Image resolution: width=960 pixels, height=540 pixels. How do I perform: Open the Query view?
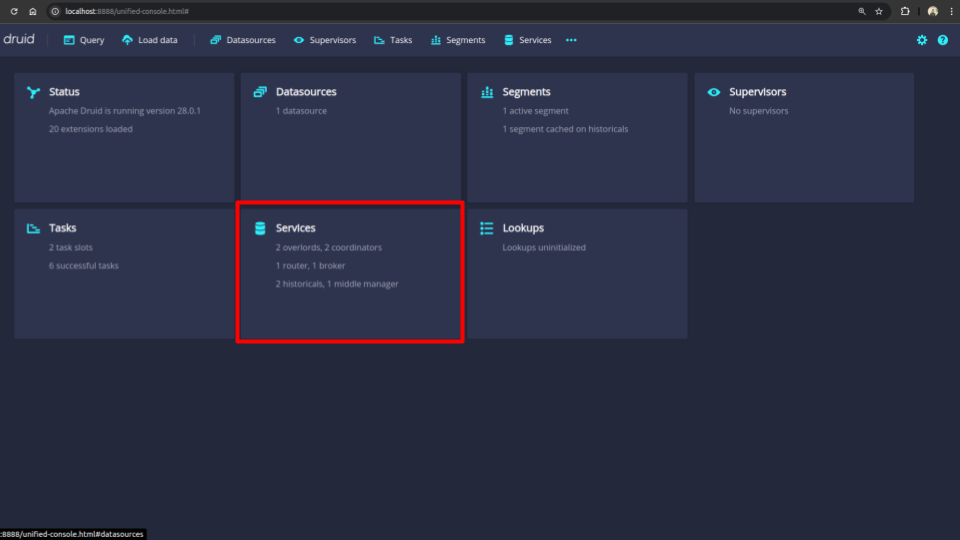tap(83, 40)
